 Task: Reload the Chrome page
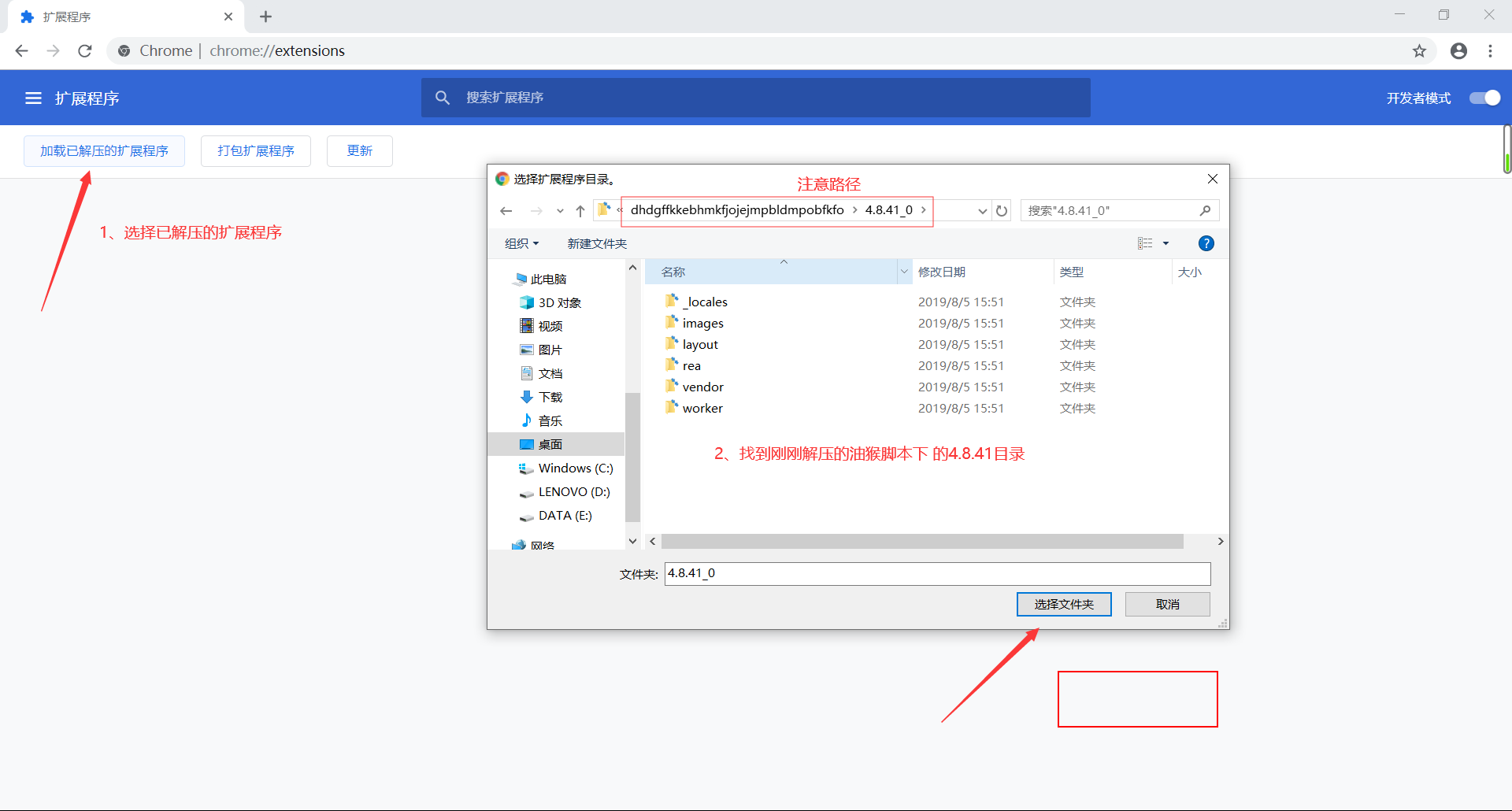(x=85, y=50)
